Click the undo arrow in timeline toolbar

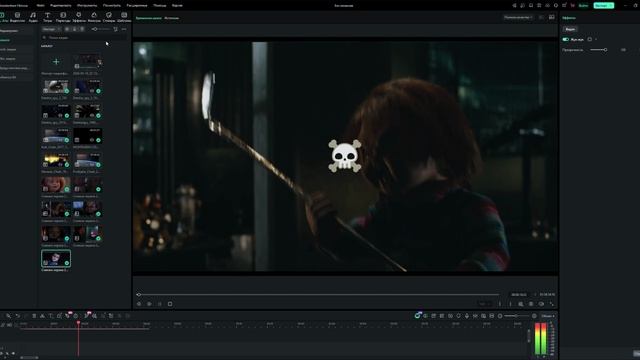[x=18, y=316]
